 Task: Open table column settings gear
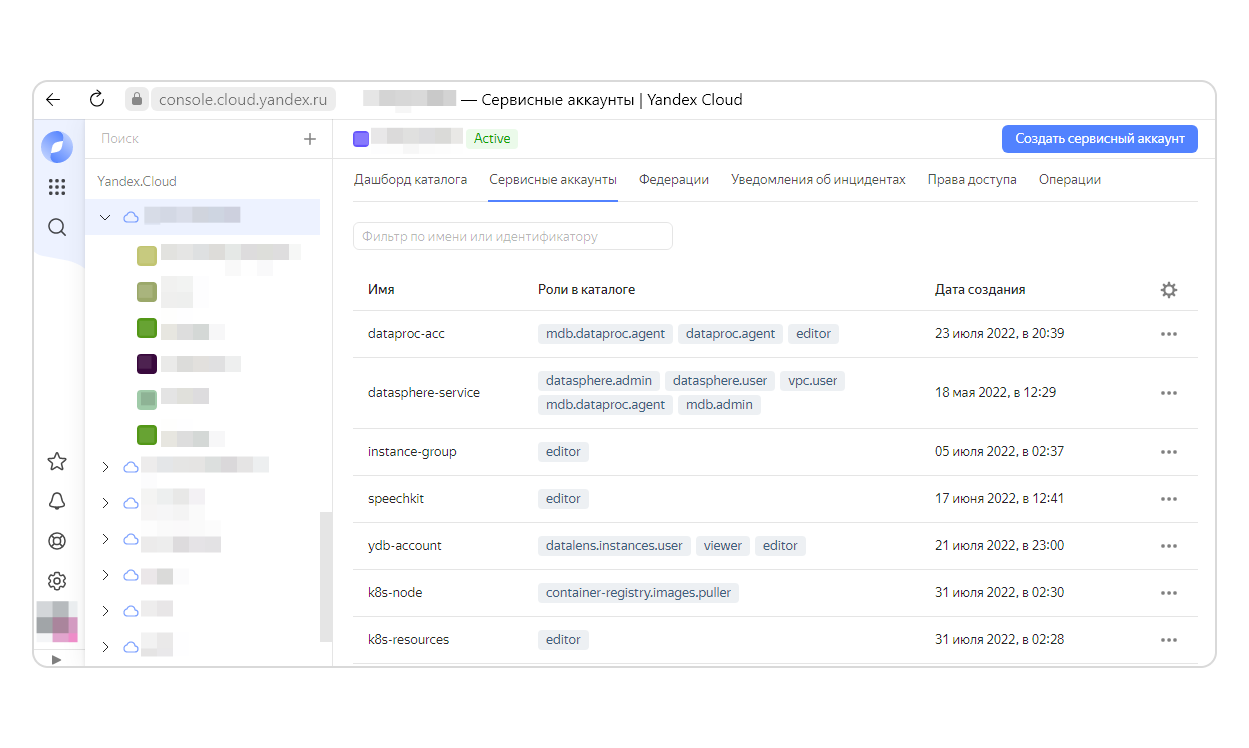tap(1168, 290)
